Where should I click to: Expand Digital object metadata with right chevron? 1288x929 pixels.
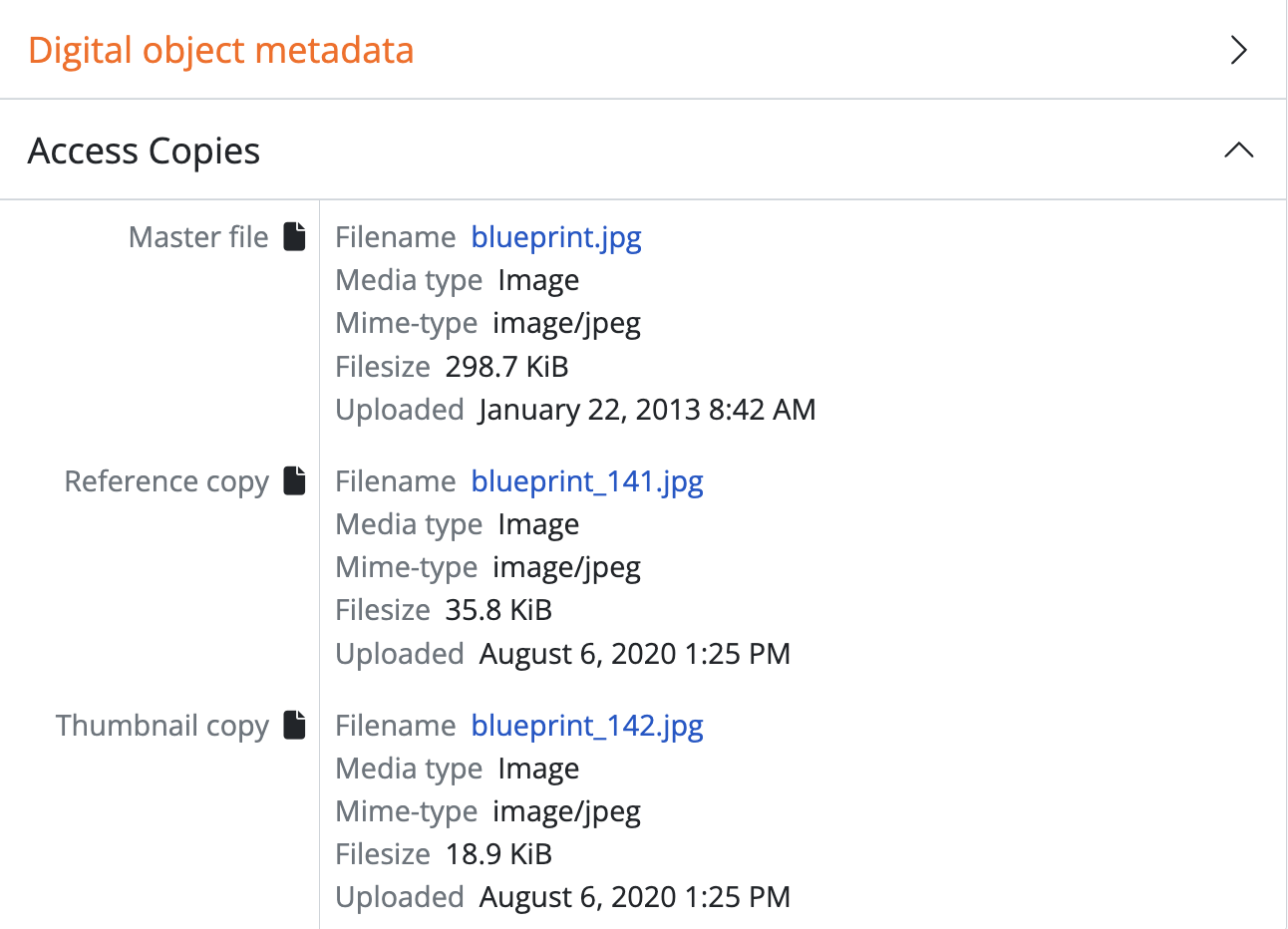[x=1238, y=50]
